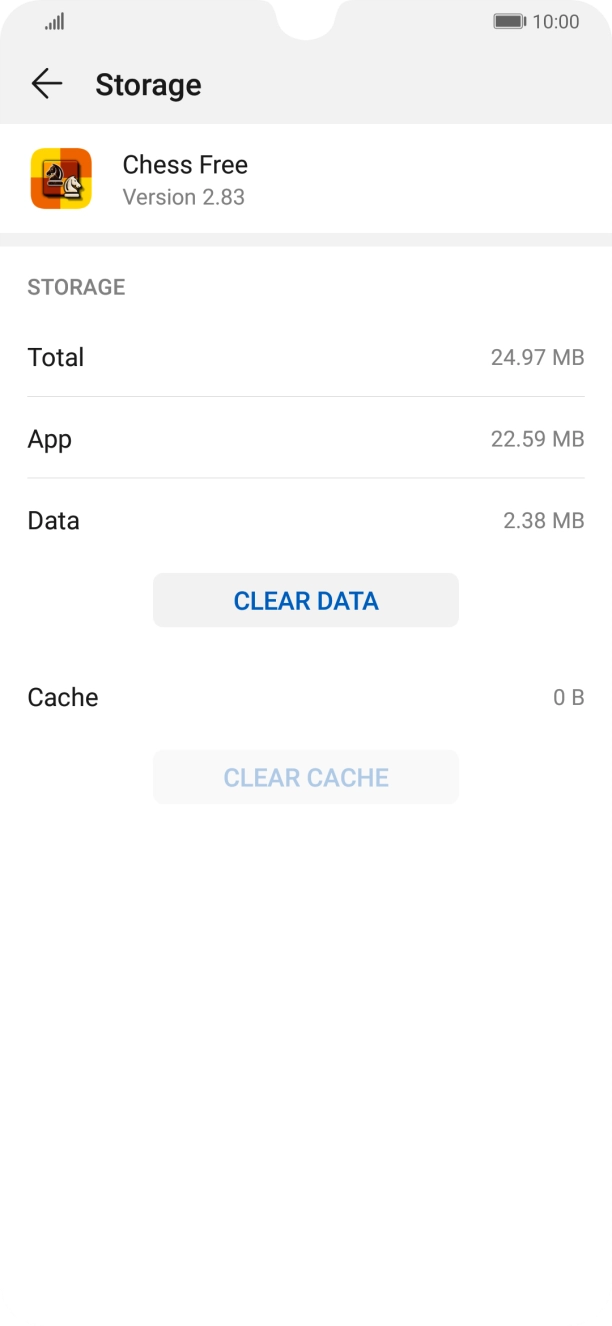Screen dimensions: 612x1326
Task: Tap the 2.38 MB data value
Action: (x=543, y=521)
